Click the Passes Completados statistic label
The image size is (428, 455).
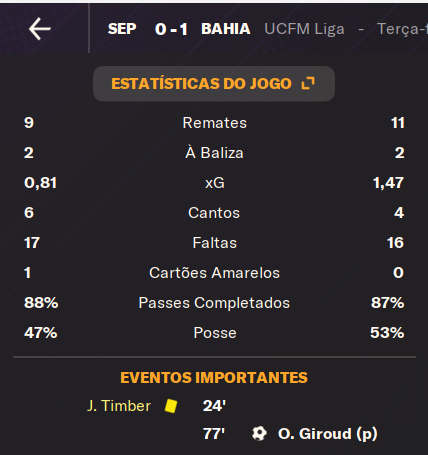(x=214, y=303)
